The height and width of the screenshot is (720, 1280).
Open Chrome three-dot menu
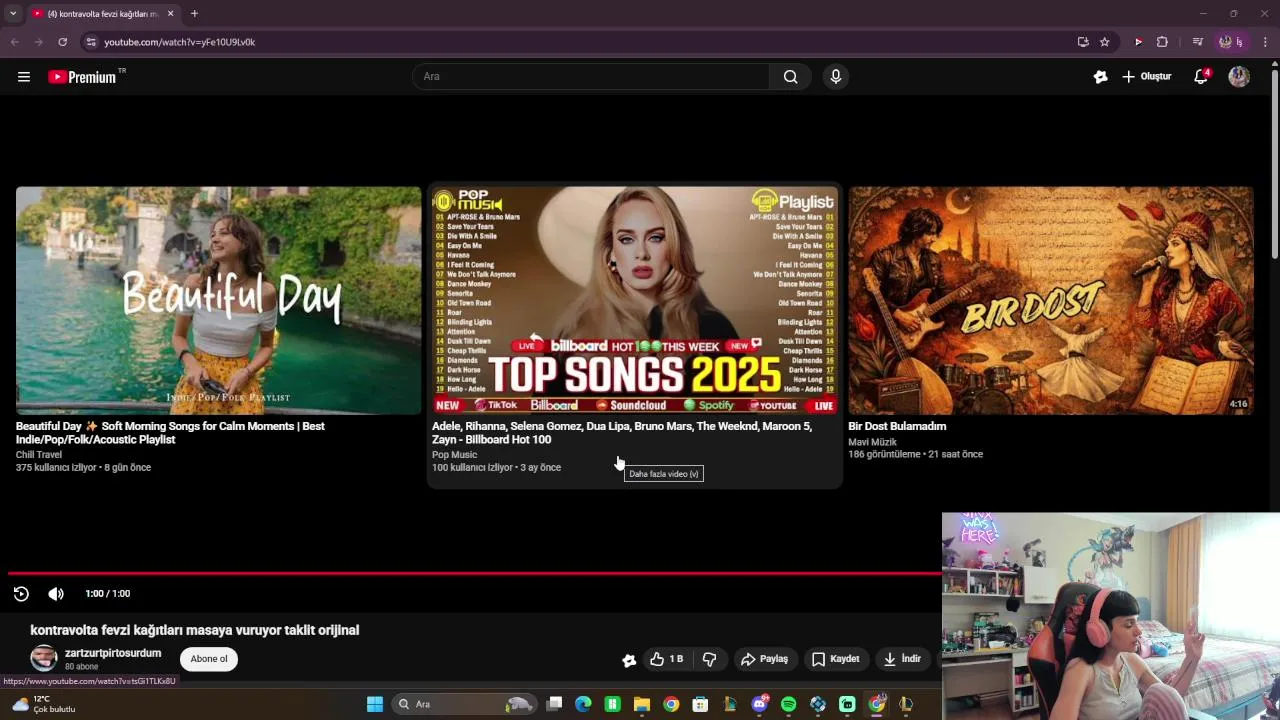(1265, 42)
